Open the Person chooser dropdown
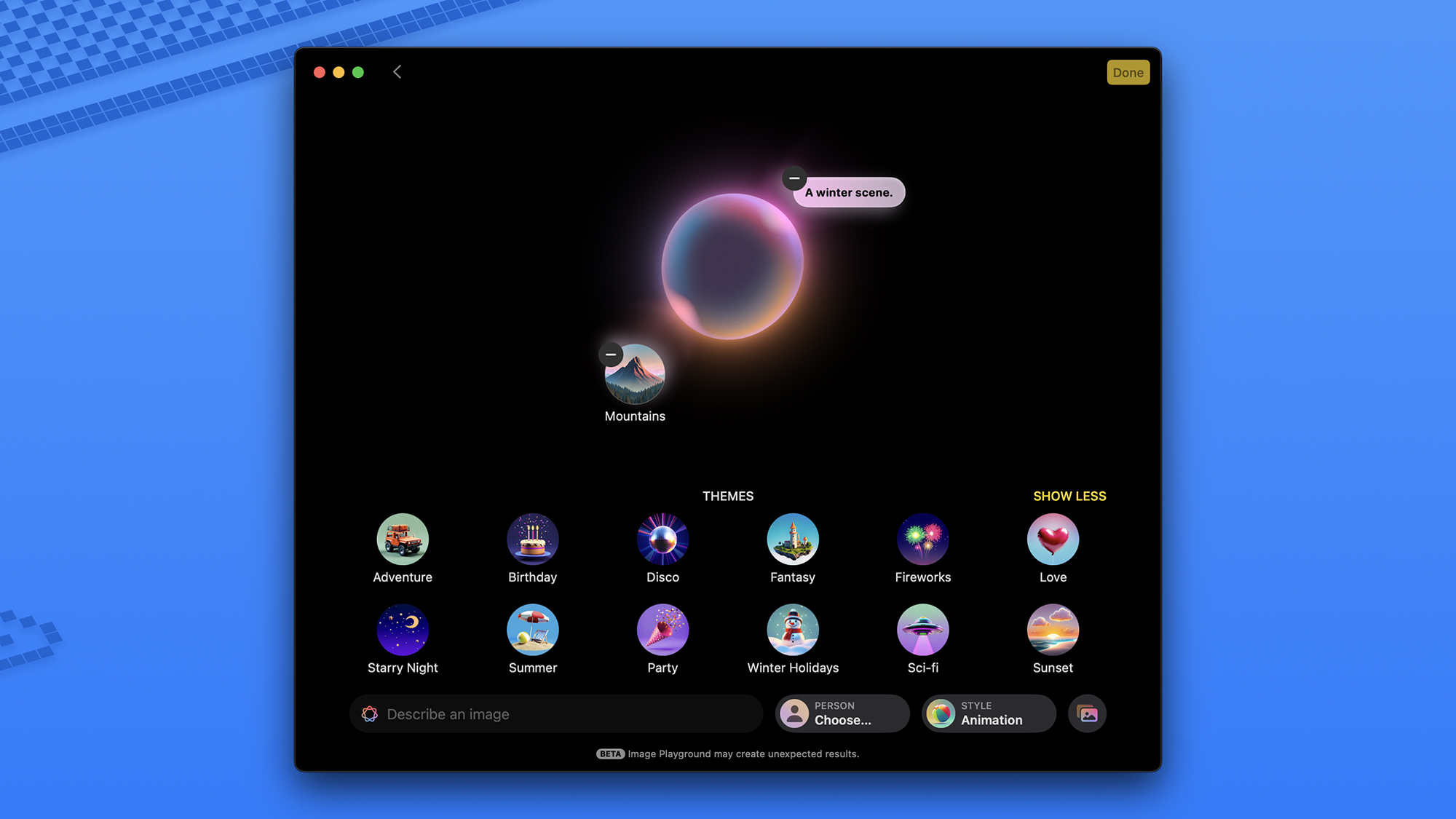The width and height of the screenshot is (1456, 819). pyautogui.click(x=843, y=713)
